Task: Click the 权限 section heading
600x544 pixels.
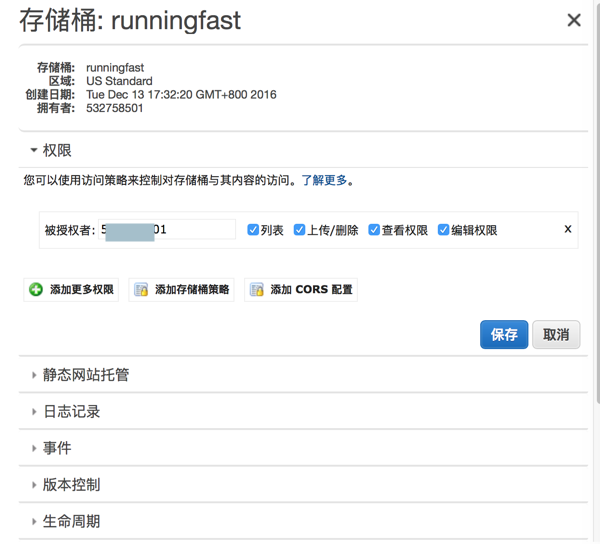Action: [57, 150]
